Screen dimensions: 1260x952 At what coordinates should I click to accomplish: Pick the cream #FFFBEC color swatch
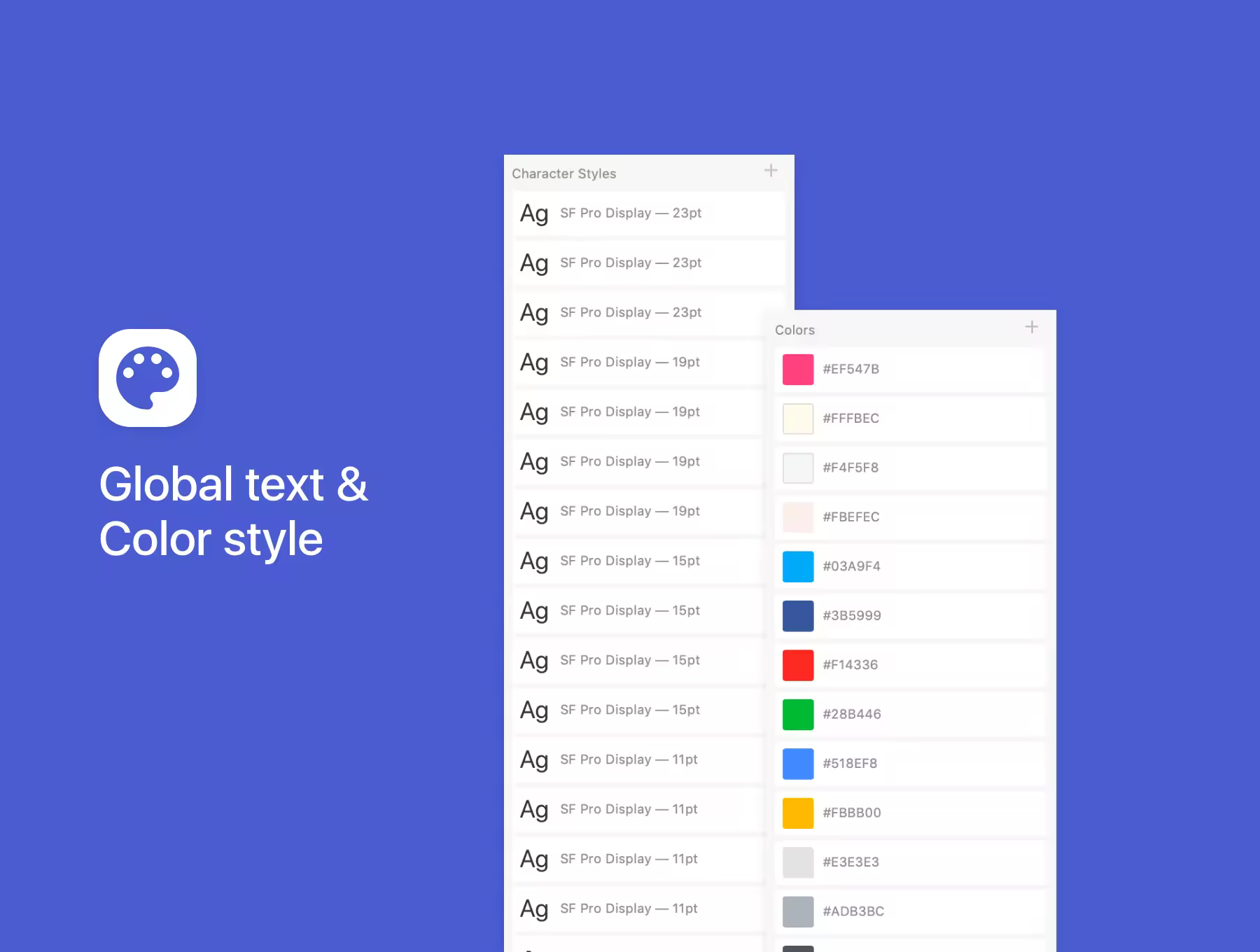coord(798,419)
